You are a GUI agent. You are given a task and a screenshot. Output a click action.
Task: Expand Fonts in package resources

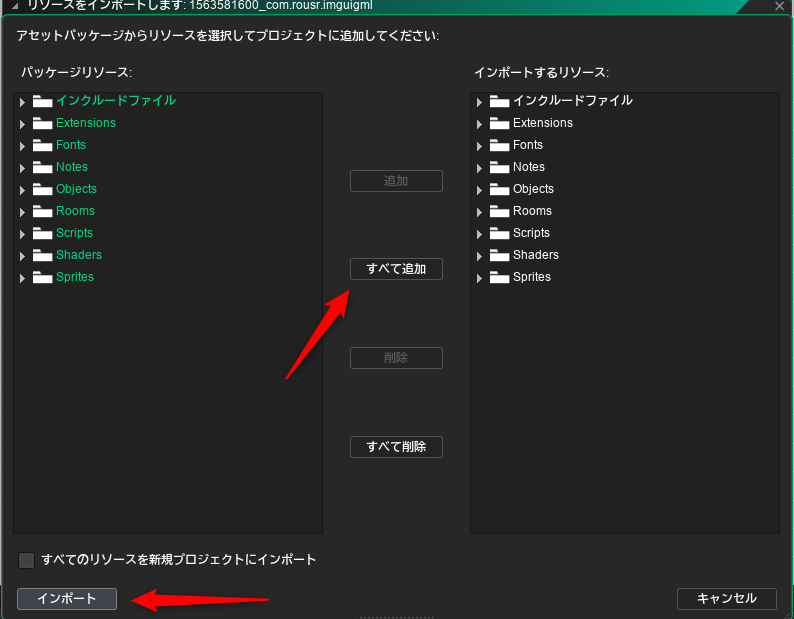pyautogui.click(x=22, y=146)
